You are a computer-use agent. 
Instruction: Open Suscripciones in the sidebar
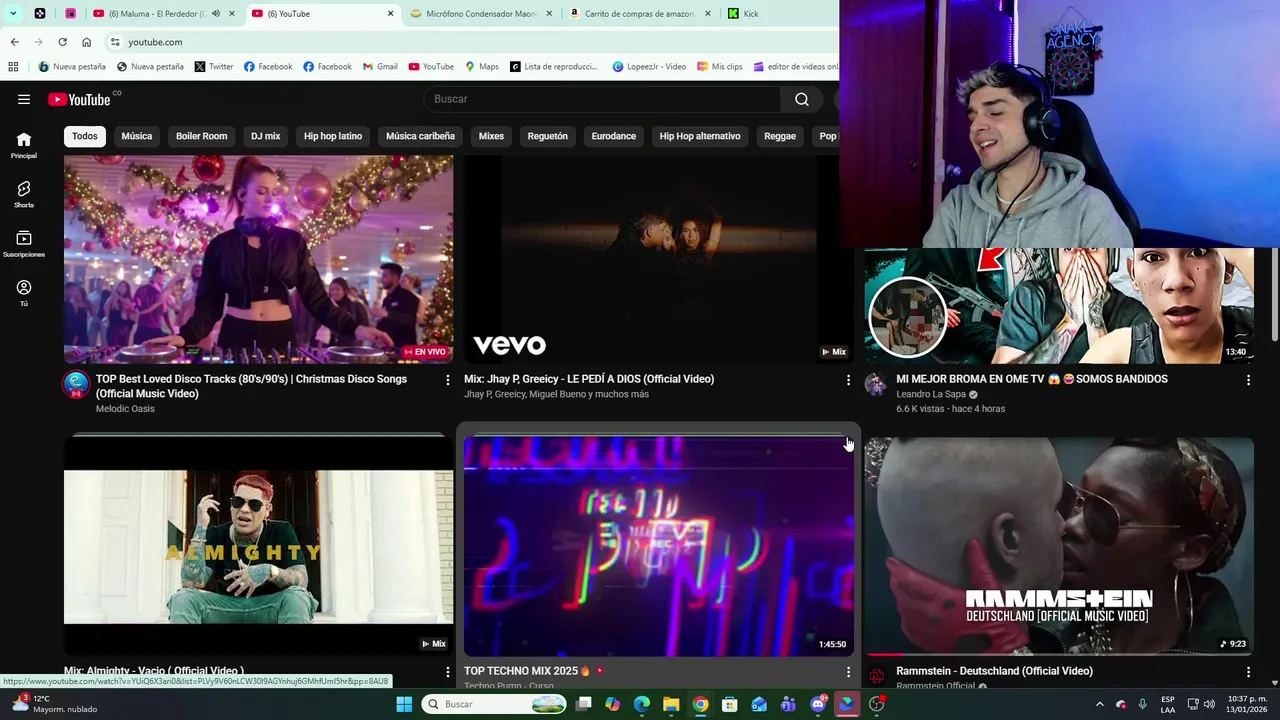(x=24, y=244)
